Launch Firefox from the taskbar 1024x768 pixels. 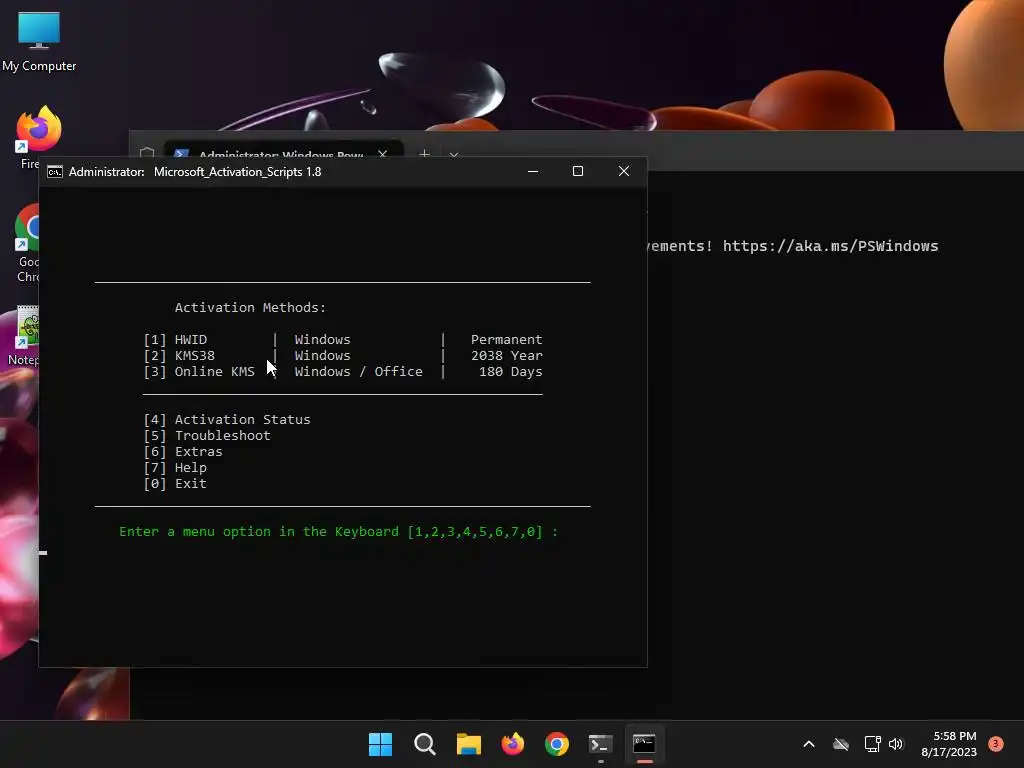[513, 744]
